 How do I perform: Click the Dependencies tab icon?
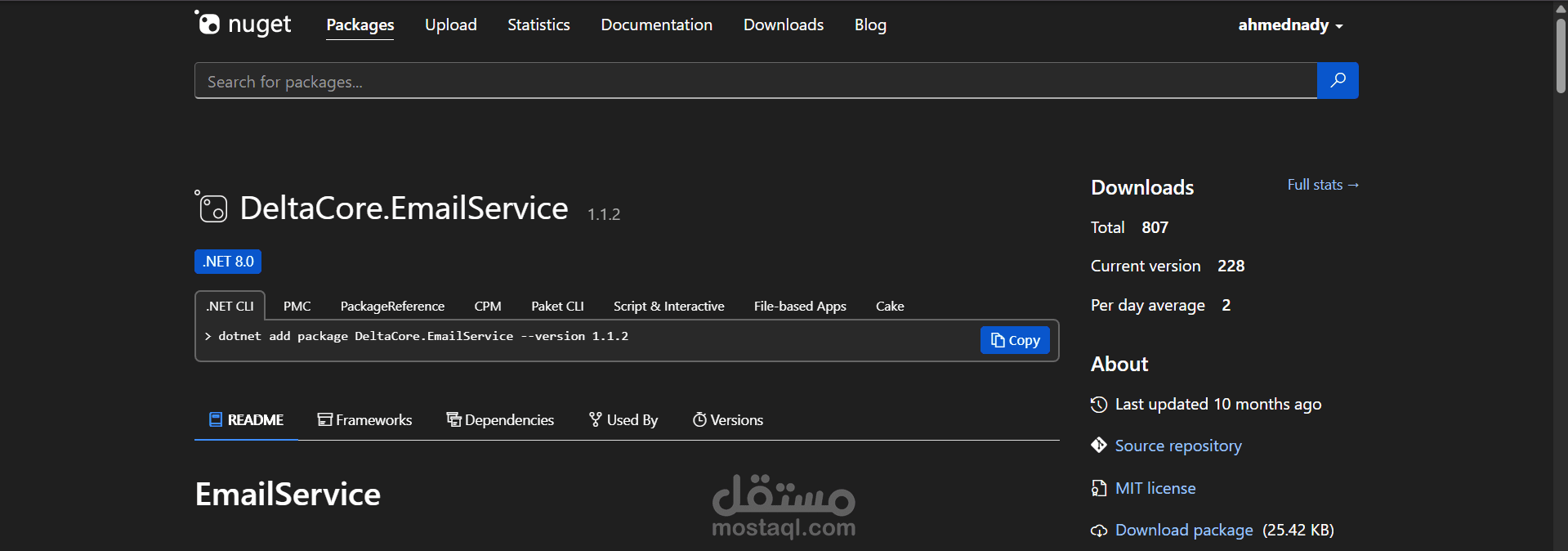[453, 419]
